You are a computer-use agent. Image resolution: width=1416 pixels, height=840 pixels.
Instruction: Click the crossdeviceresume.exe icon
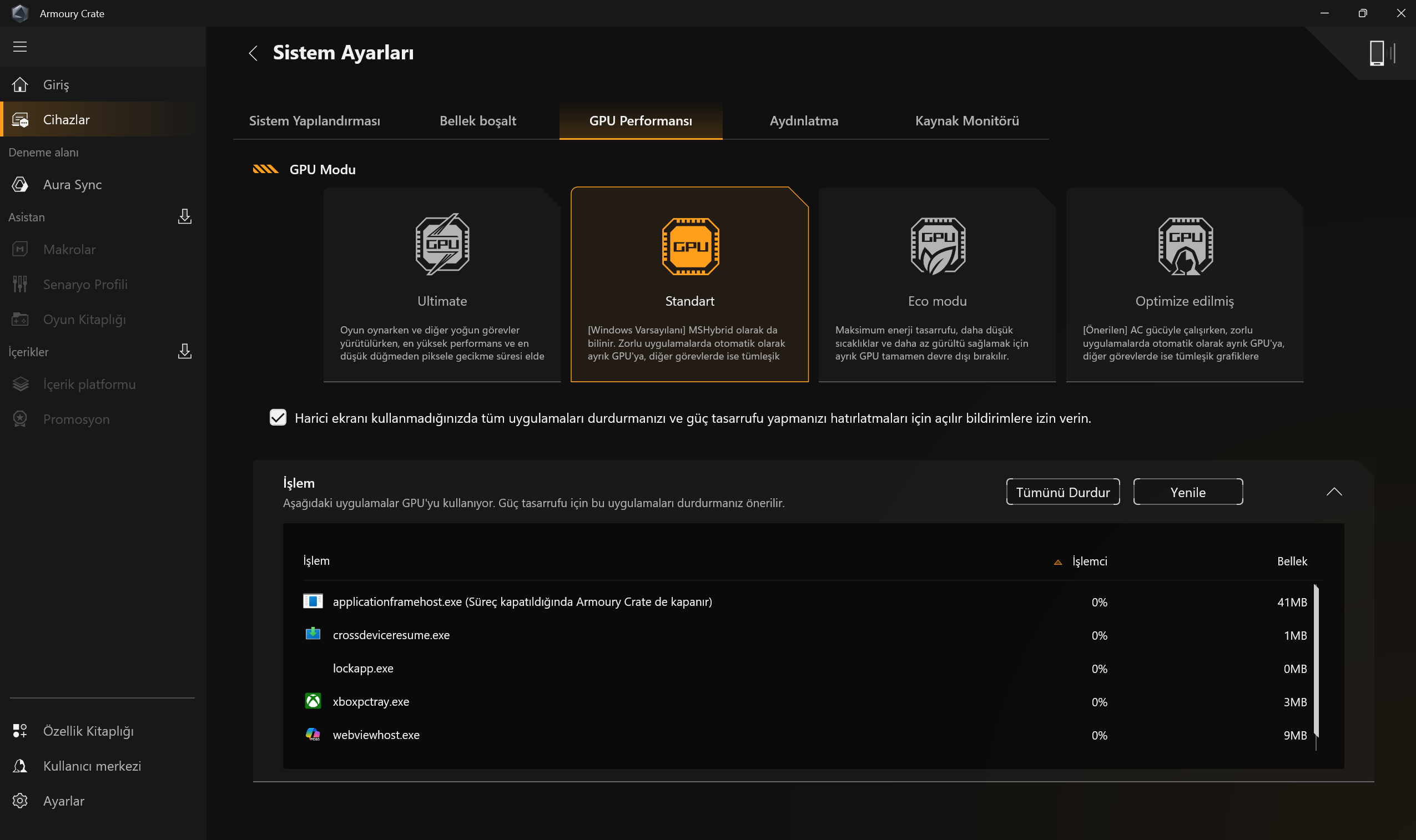tap(313, 634)
